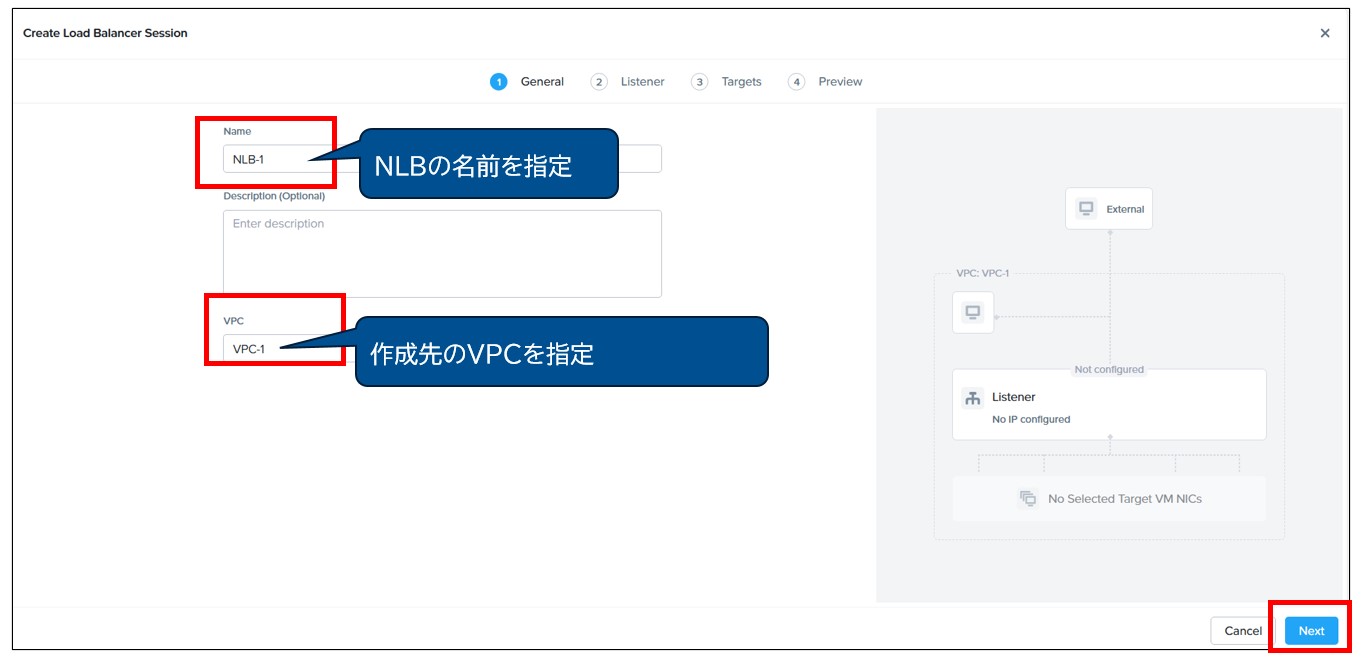The height and width of the screenshot is (662, 1366).
Task: Go to the Listener step label
Action: 642,82
